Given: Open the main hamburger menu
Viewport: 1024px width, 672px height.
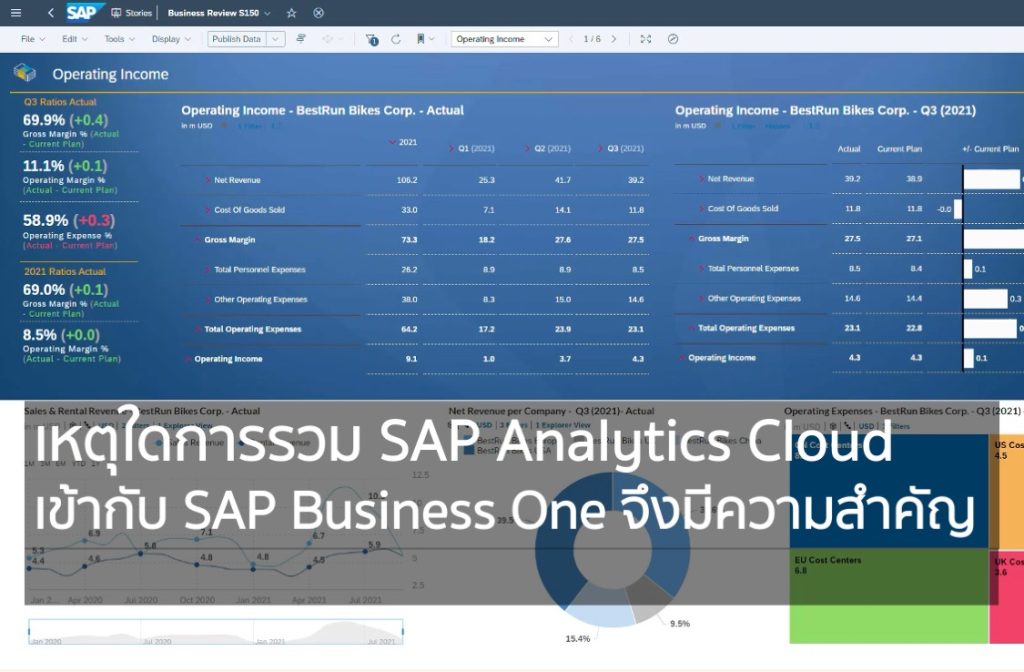Looking at the screenshot, I should 16,12.
